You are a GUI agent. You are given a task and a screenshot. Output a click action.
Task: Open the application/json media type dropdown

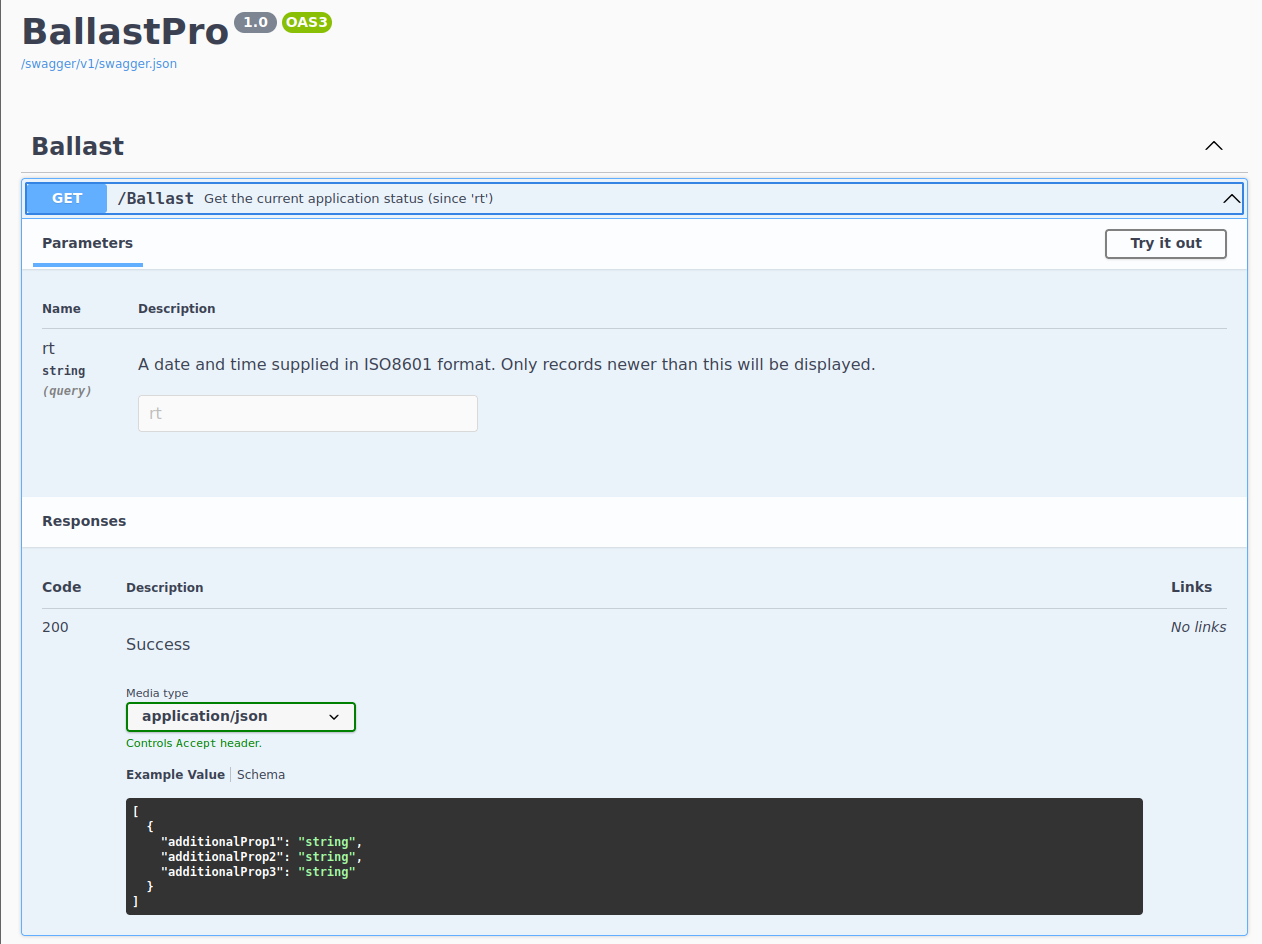[x=241, y=717]
